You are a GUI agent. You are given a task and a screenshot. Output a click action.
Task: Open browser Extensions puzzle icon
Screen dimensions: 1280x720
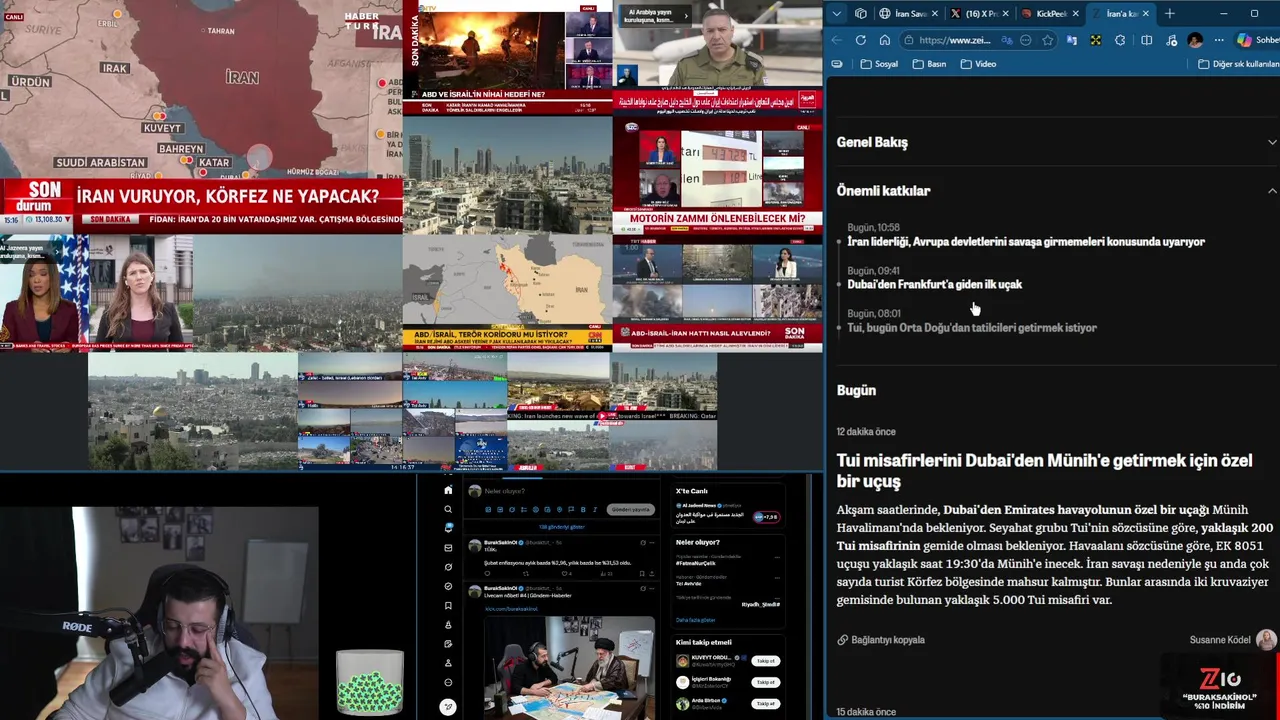(x=1120, y=40)
